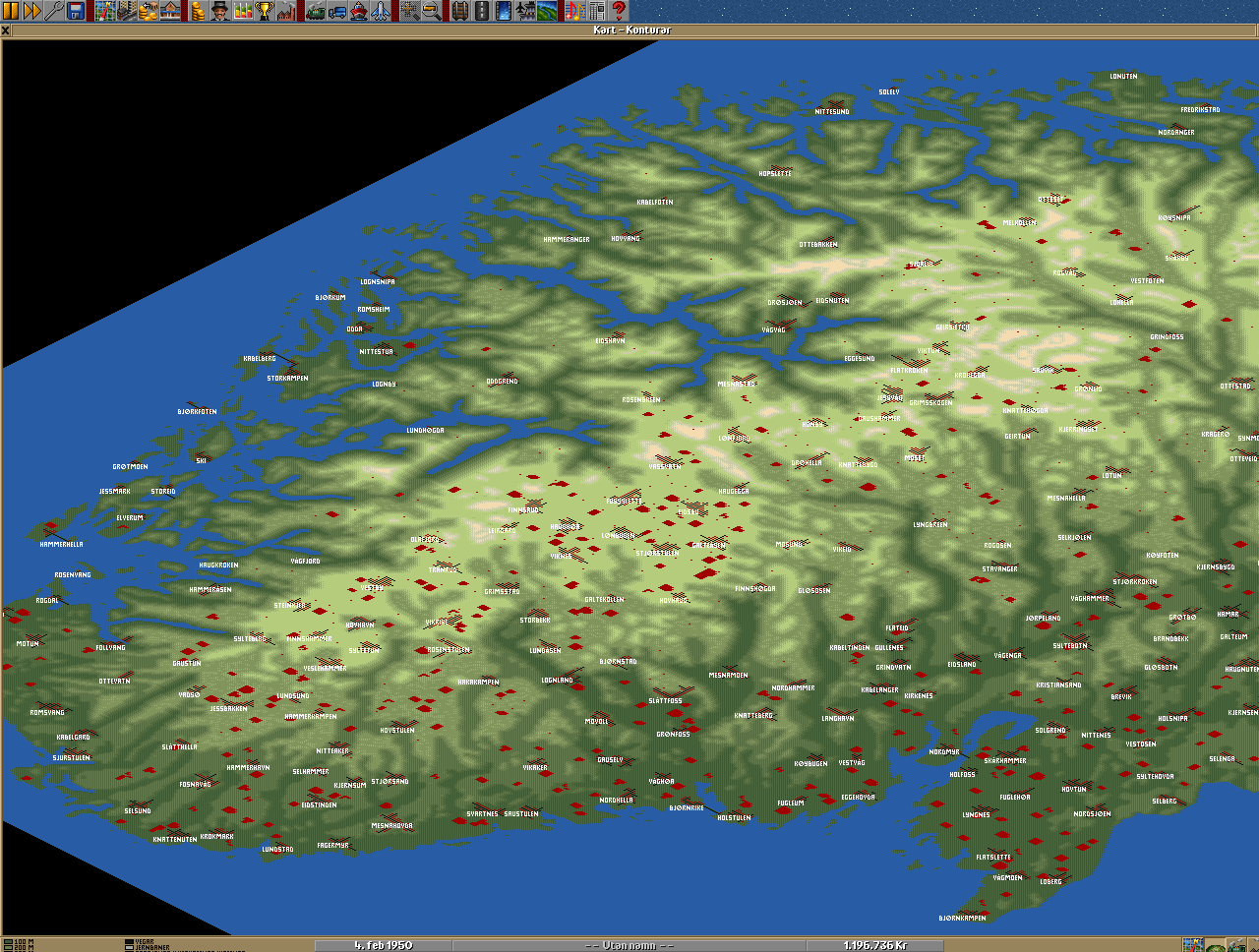Open the list of road vehicles
This screenshot has width=1259, height=952.
(x=337, y=11)
